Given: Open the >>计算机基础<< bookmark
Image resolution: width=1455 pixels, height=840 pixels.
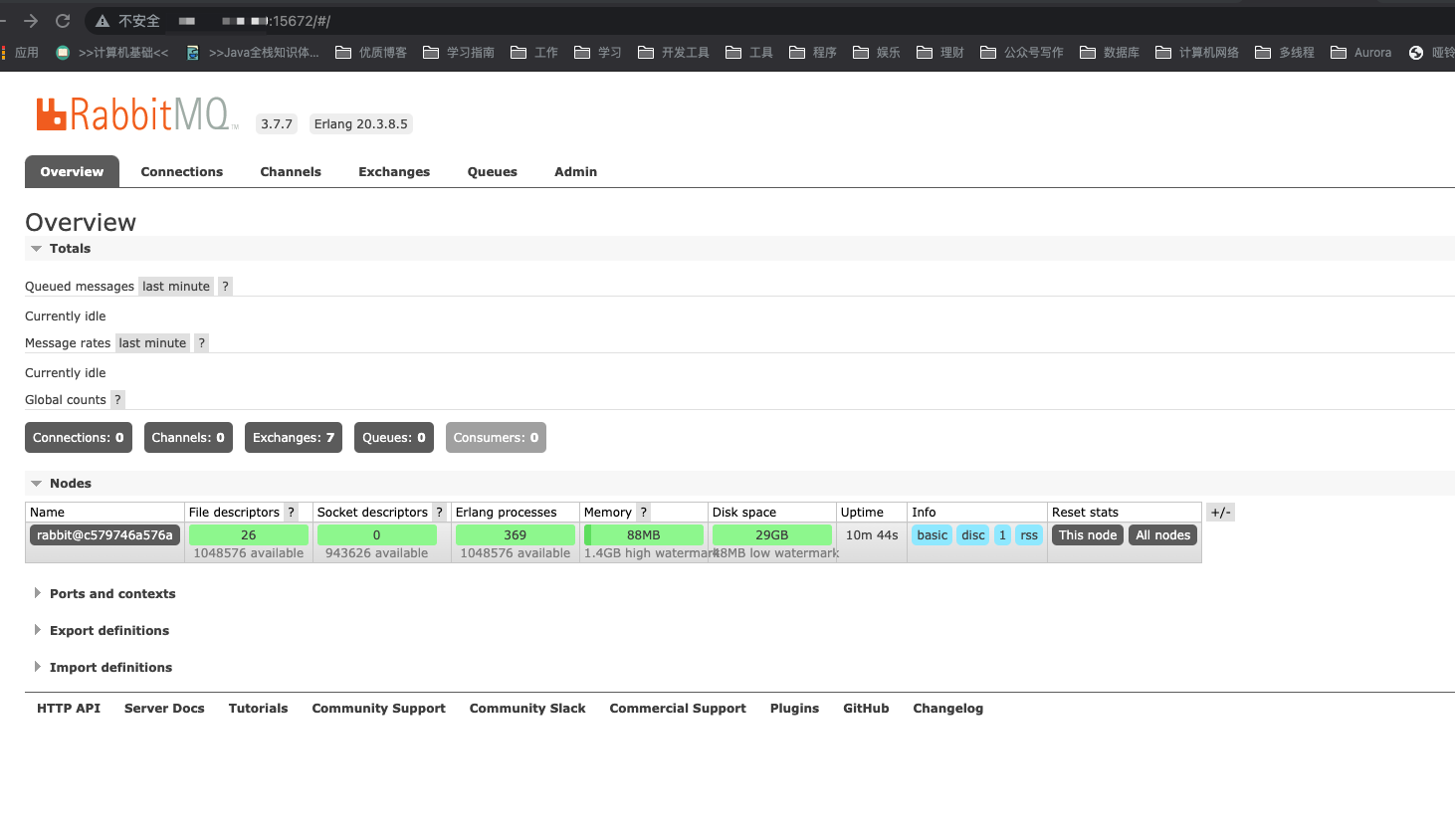Looking at the screenshot, I should coord(112,53).
